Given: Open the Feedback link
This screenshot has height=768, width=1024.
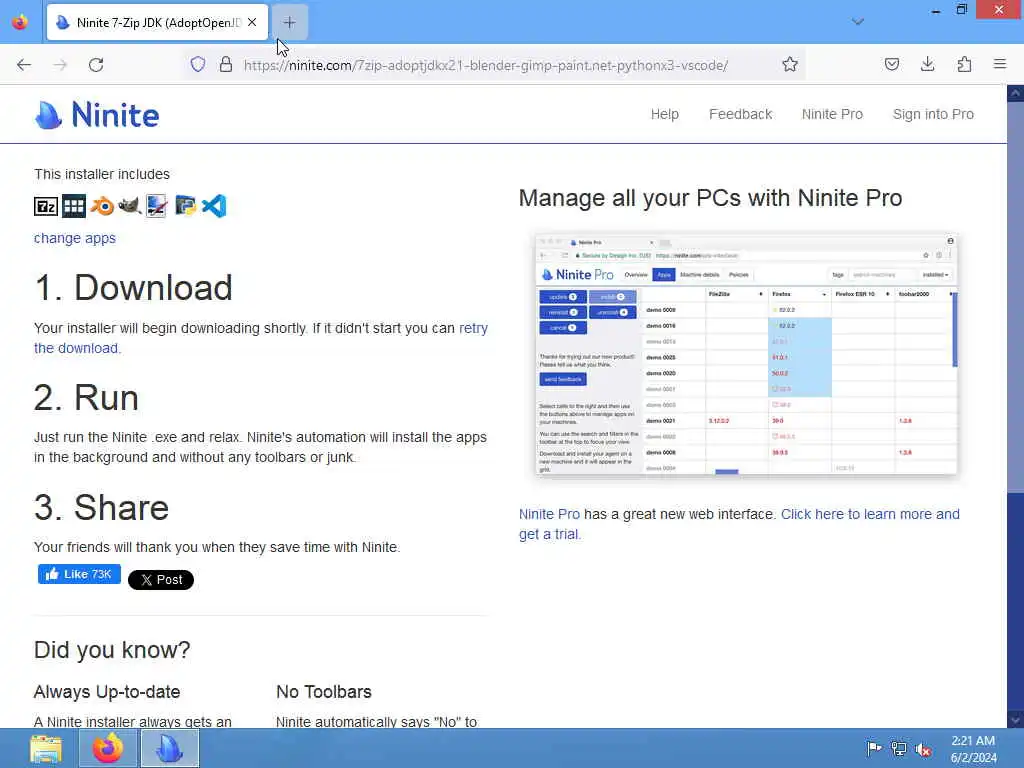Looking at the screenshot, I should tap(741, 114).
